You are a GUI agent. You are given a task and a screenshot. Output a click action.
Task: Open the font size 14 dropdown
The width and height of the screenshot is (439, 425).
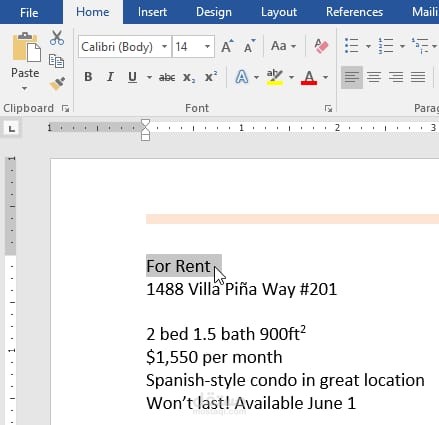click(x=207, y=47)
